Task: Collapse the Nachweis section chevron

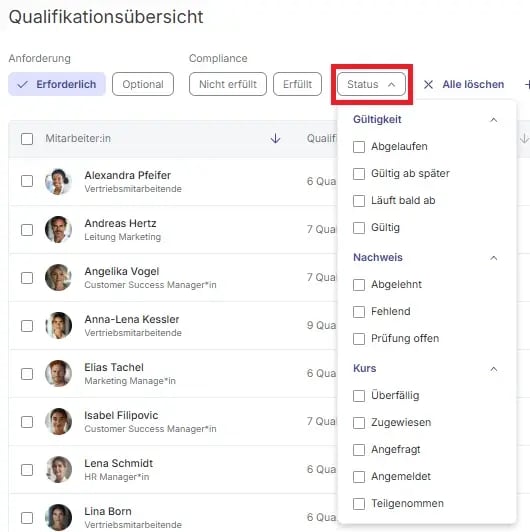Action: tap(494, 258)
